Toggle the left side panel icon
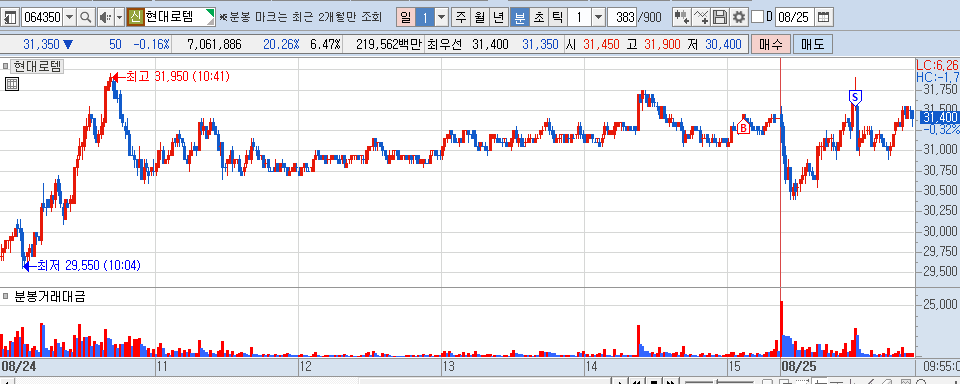Viewport: 960px width, 384px height. [10, 17]
